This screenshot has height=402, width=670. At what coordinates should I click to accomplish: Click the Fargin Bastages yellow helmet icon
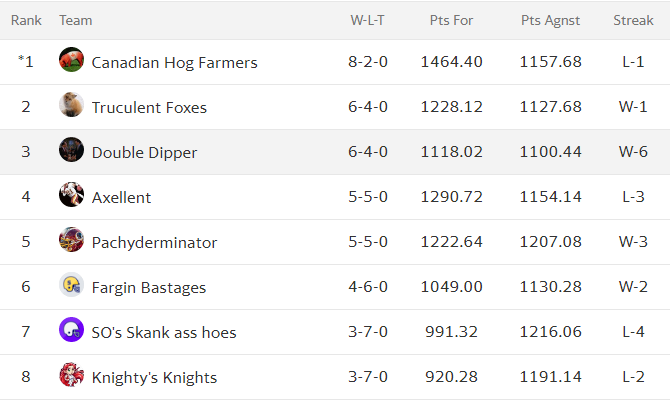[71, 285]
